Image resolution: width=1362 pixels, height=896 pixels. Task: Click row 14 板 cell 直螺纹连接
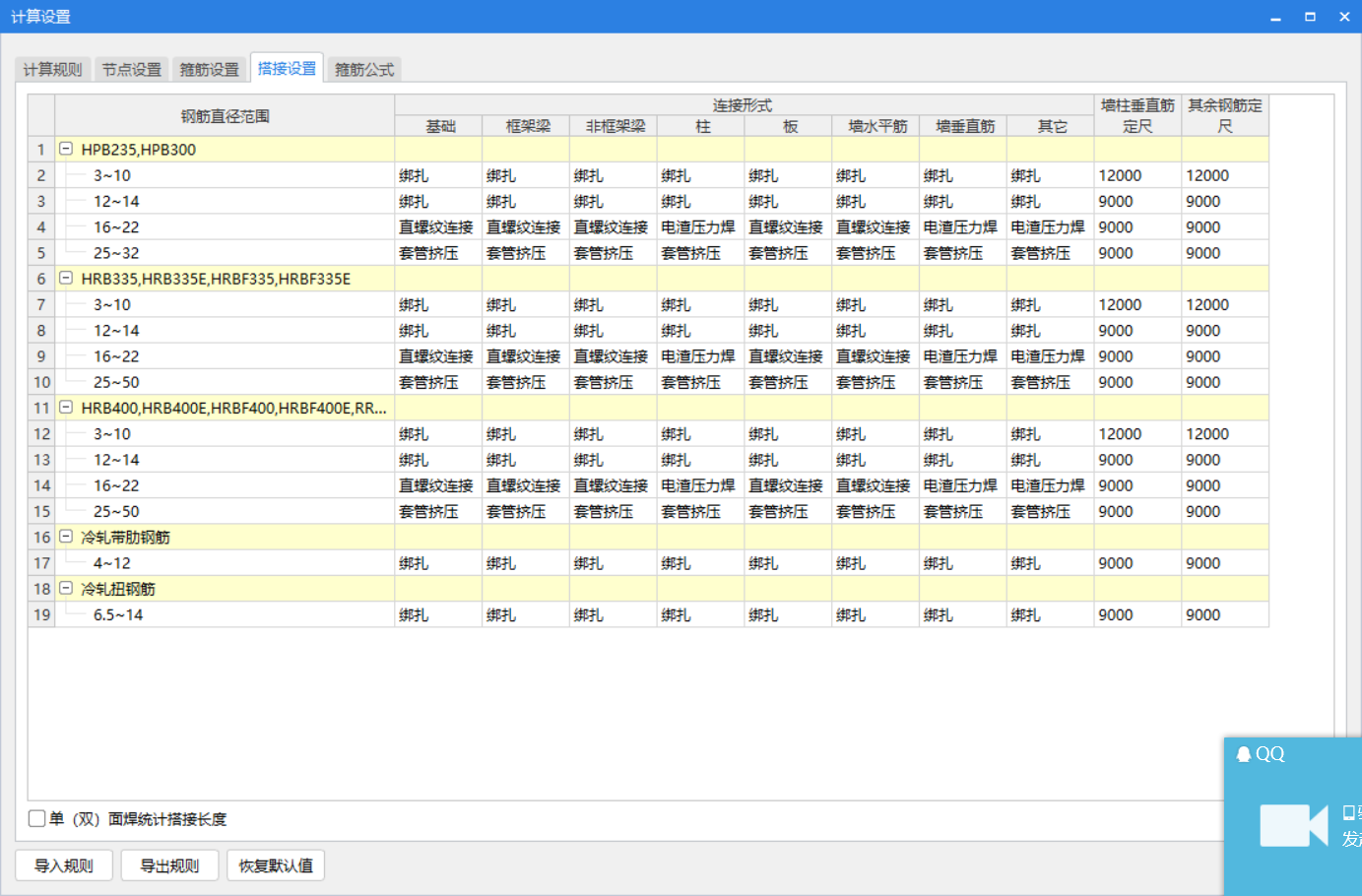[788, 485]
